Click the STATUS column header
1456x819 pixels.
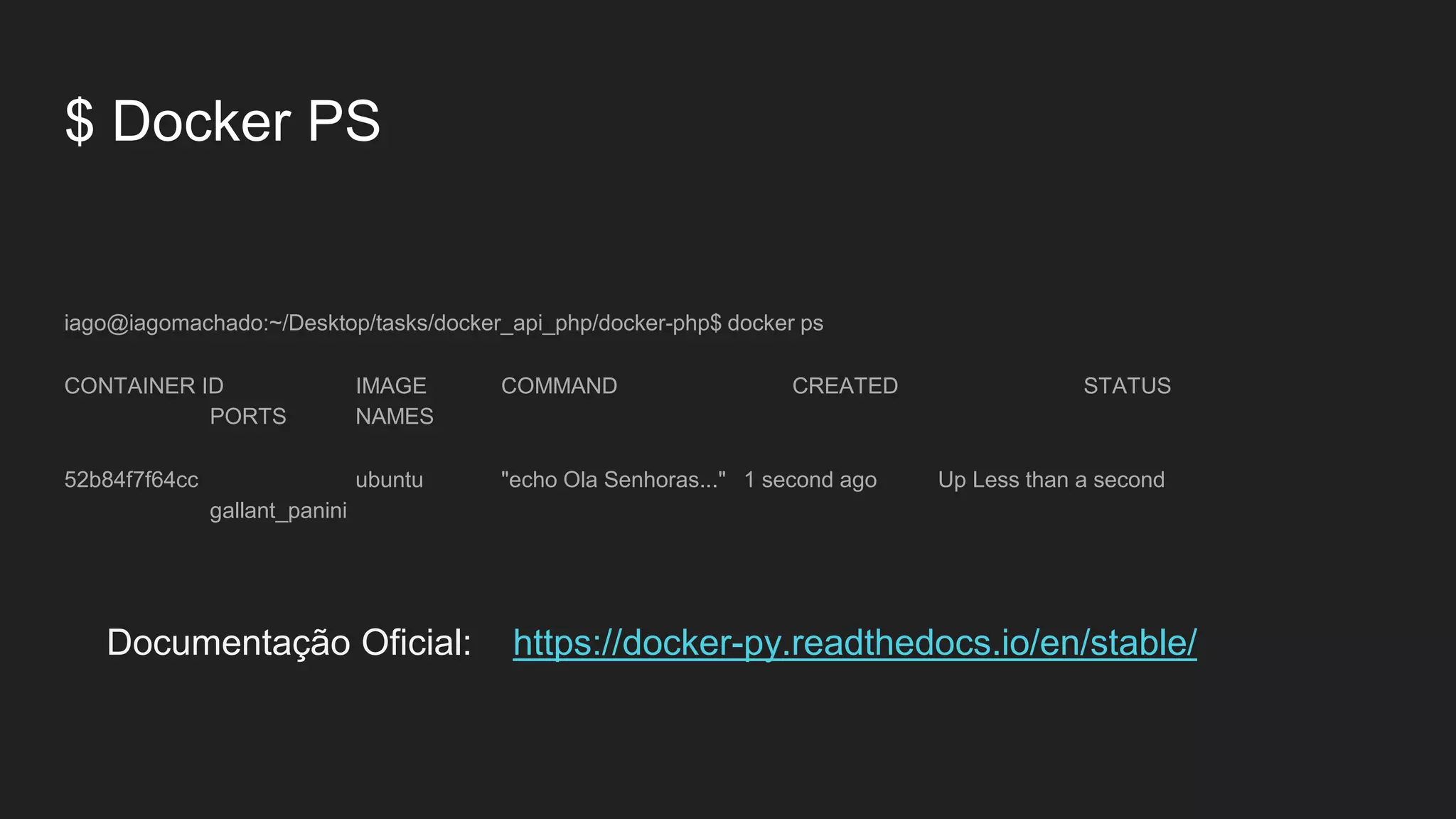pyautogui.click(x=1128, y=386)
